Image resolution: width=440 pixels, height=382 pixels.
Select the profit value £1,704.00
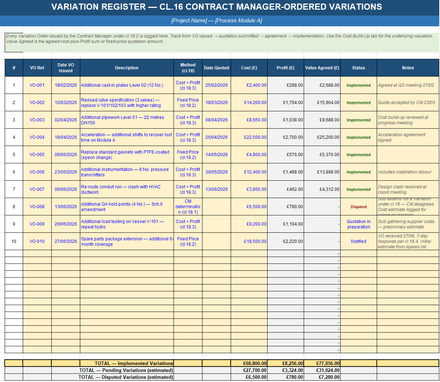[286, 103]
